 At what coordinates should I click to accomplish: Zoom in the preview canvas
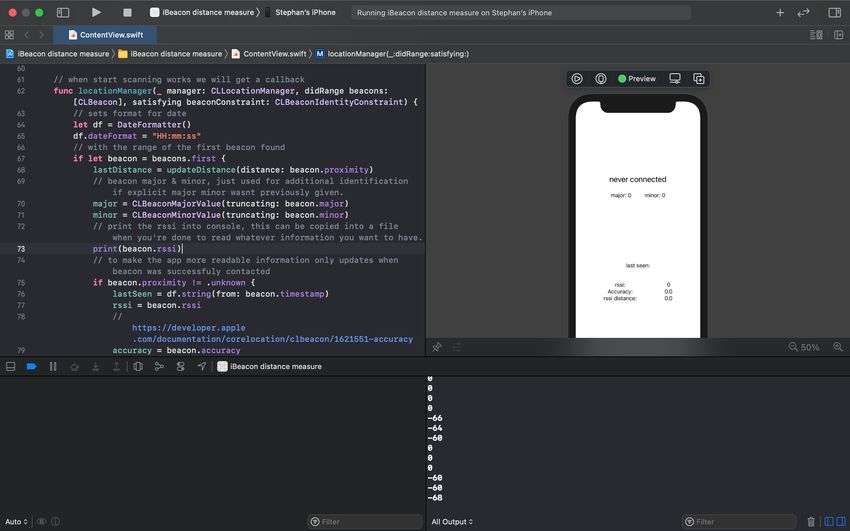point(838,347)
